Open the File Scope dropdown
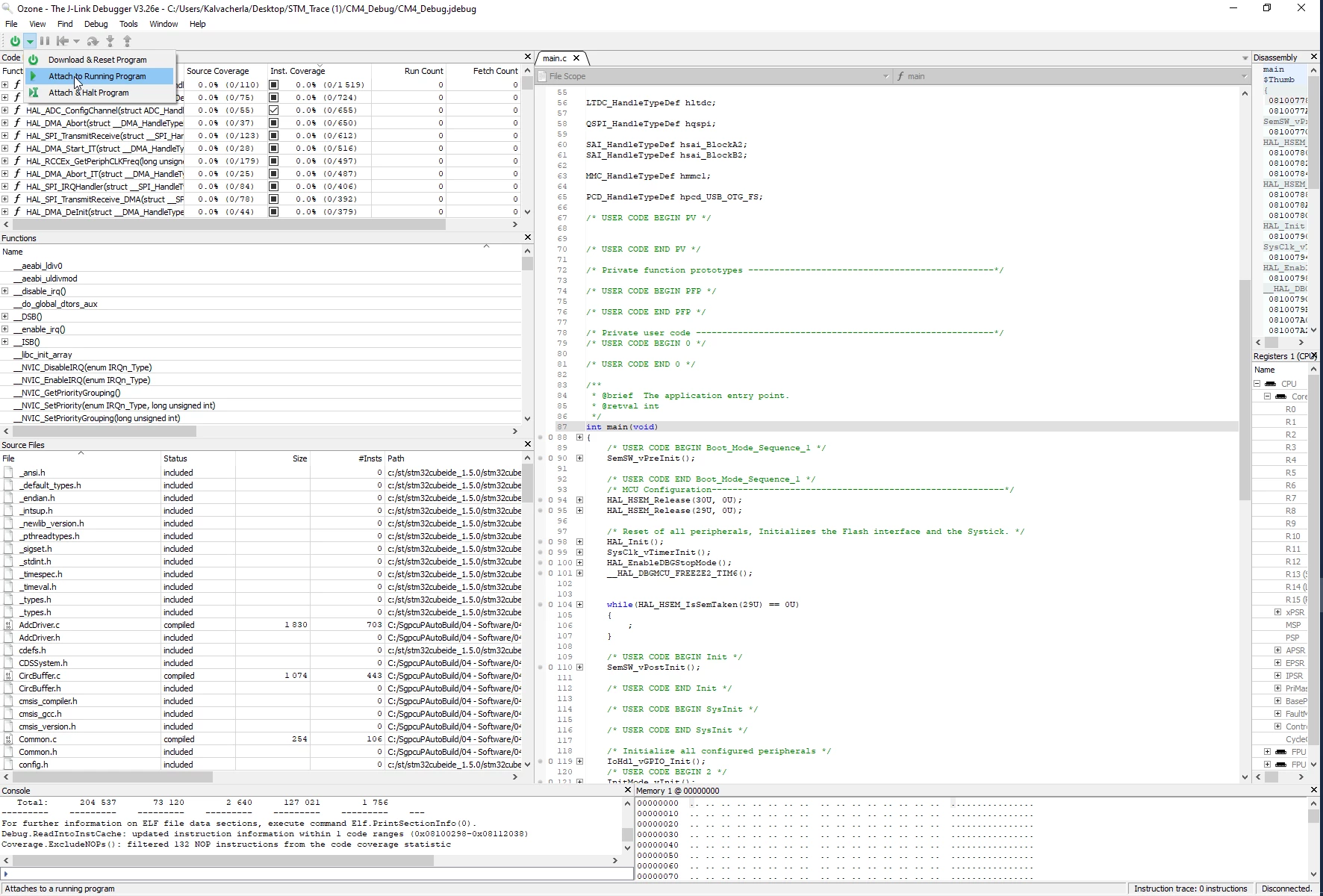 click(714, 76)
